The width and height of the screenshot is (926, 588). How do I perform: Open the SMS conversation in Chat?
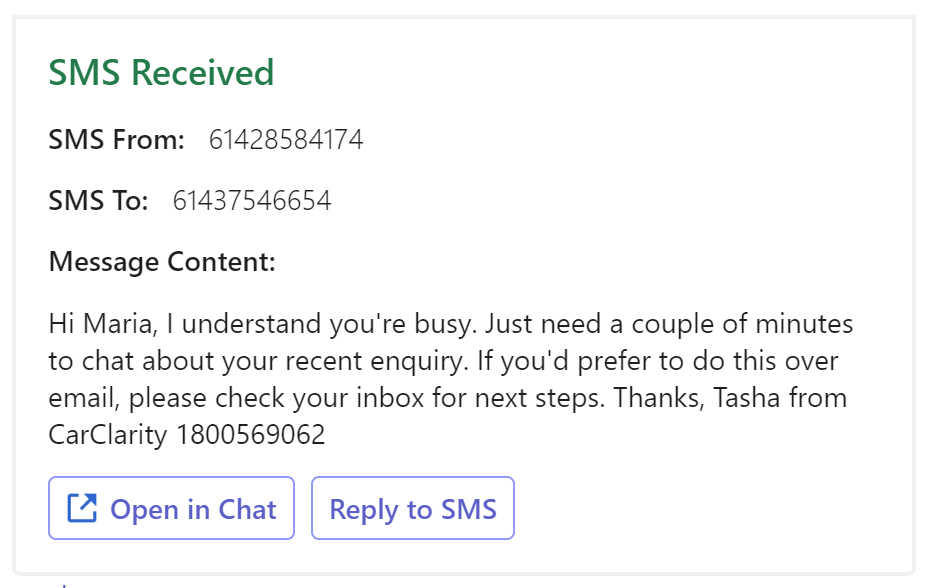click(171, 508)
